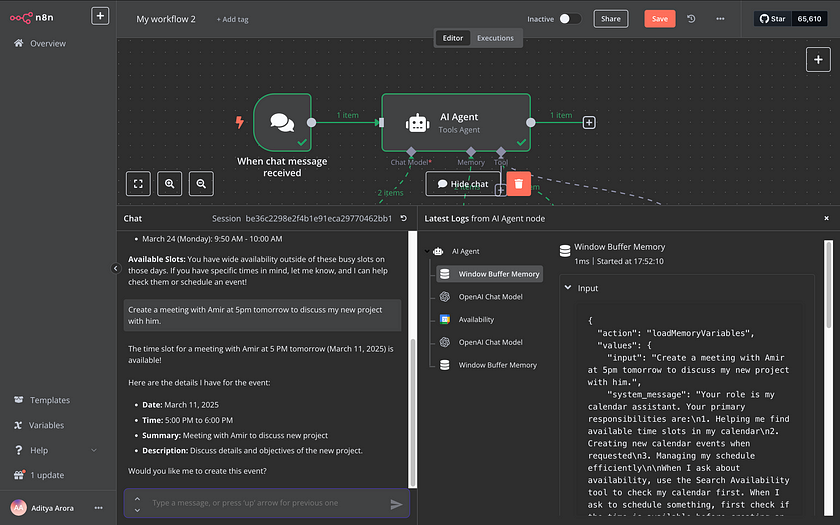Toggle the Inactive workflow switch
The width and height of the screenshot is (840, 525).
click(x=570, y=19)
